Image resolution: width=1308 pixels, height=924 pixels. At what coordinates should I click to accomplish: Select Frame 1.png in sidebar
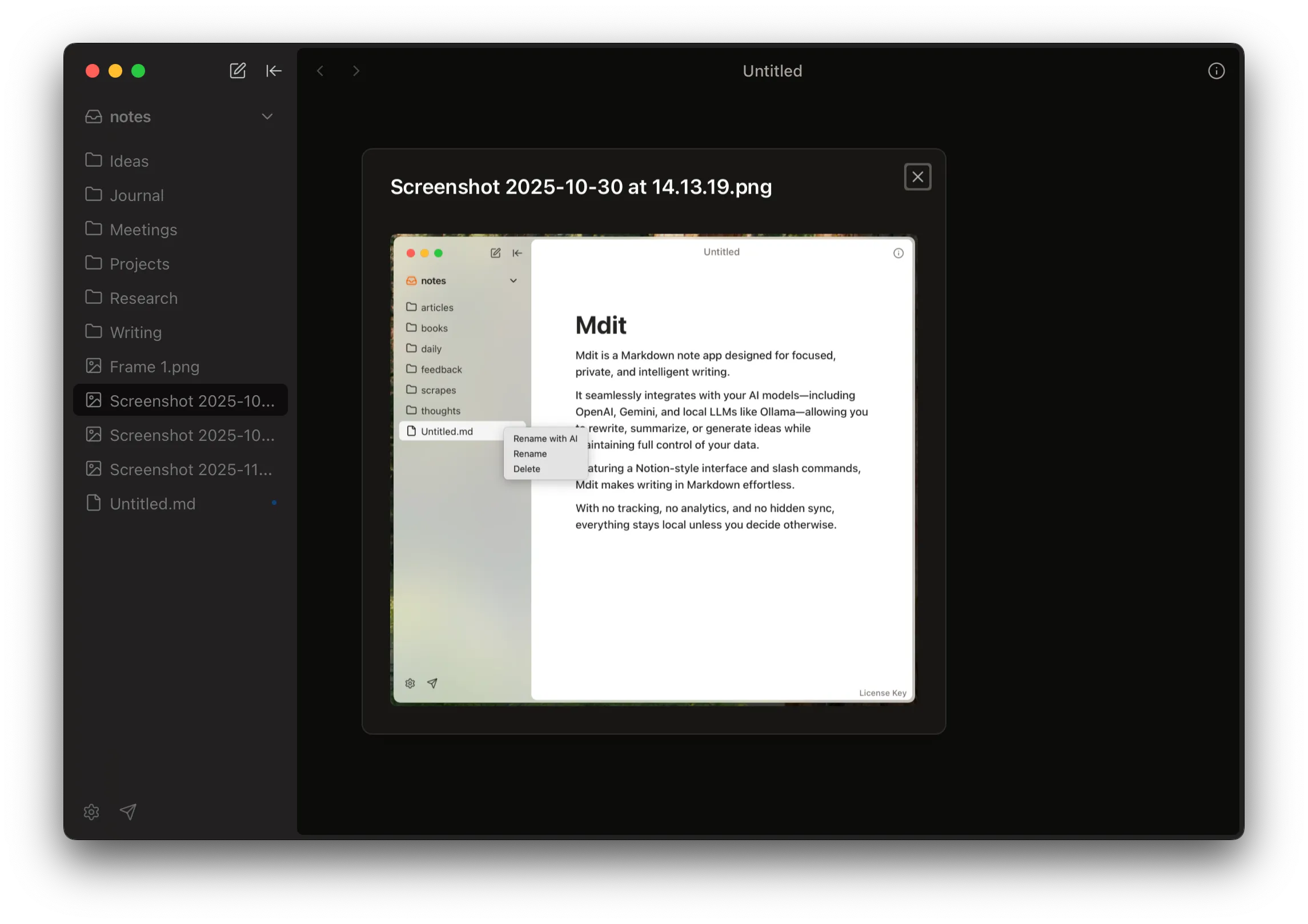pos(154,367)
